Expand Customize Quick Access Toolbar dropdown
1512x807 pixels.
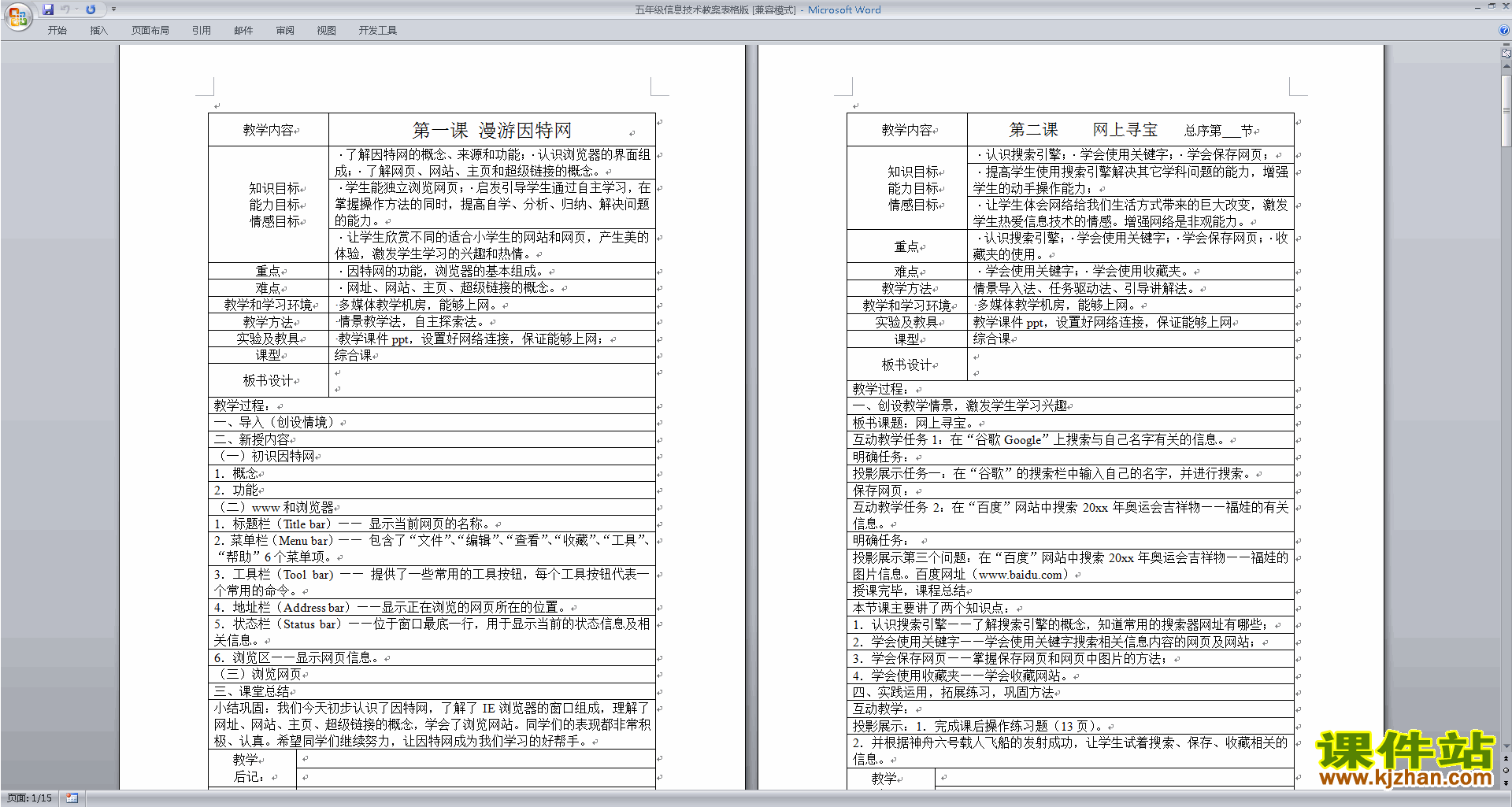113,9
